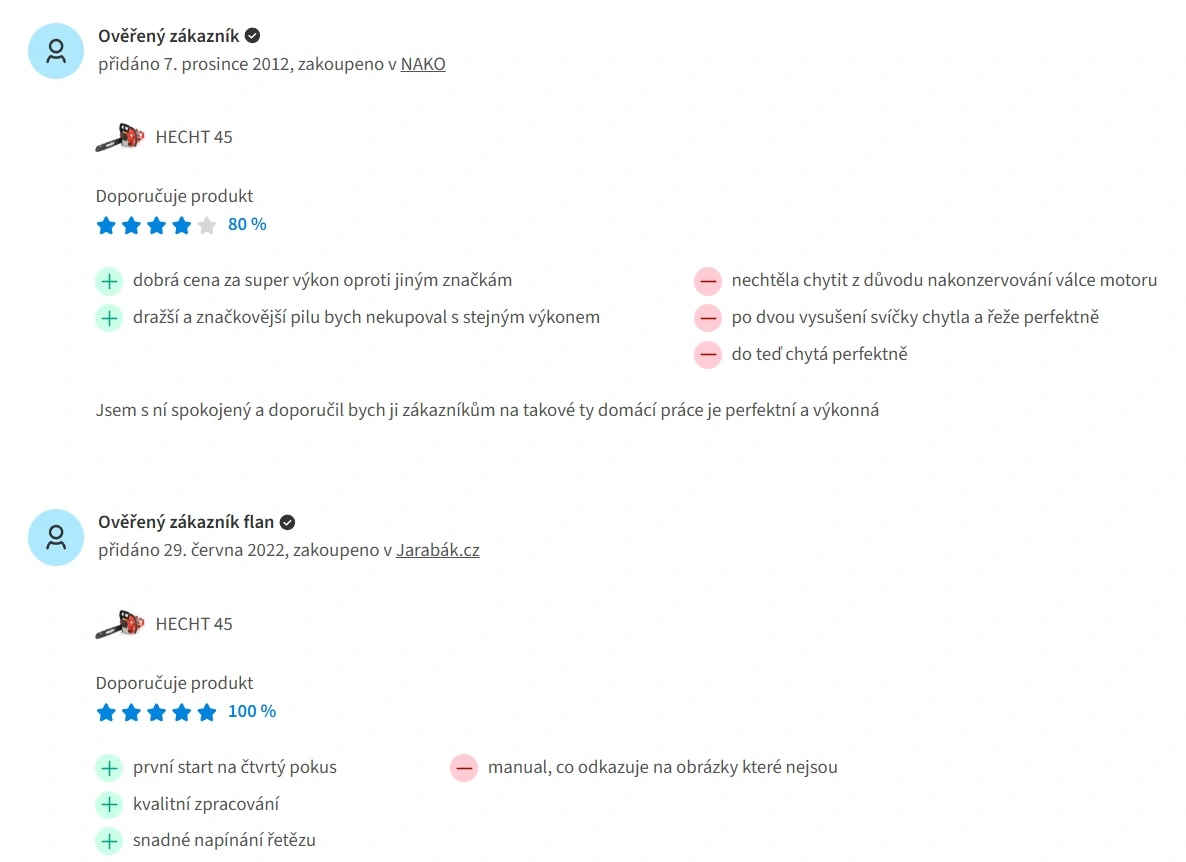The height and width of the screenshot is (862, 1186).
Task: Open the Jarabák.cz shop link
Action: tap(437, 550)
